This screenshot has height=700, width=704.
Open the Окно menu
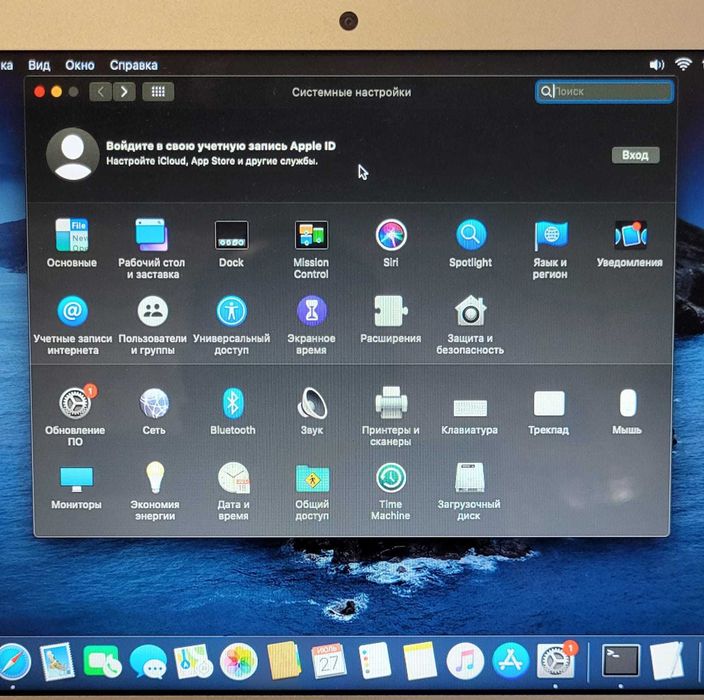(x=80, y=66)
